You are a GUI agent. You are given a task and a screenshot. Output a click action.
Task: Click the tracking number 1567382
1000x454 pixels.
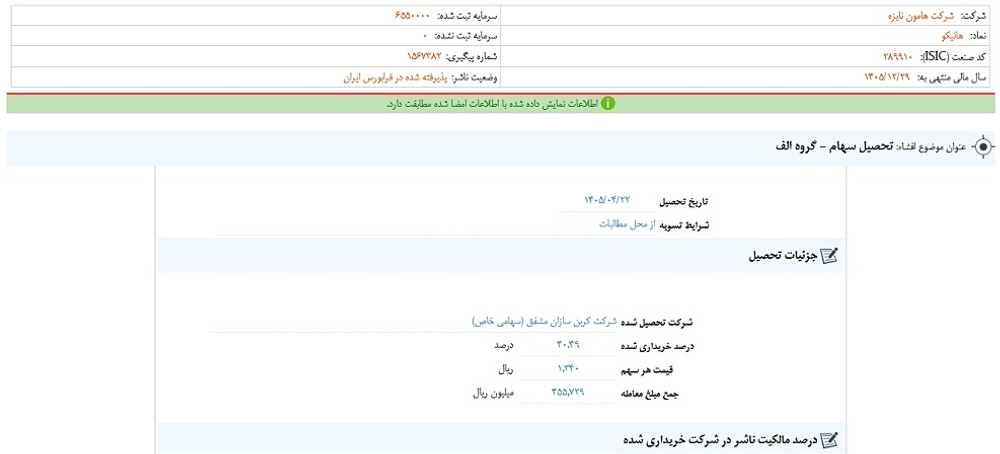point(424,57)
